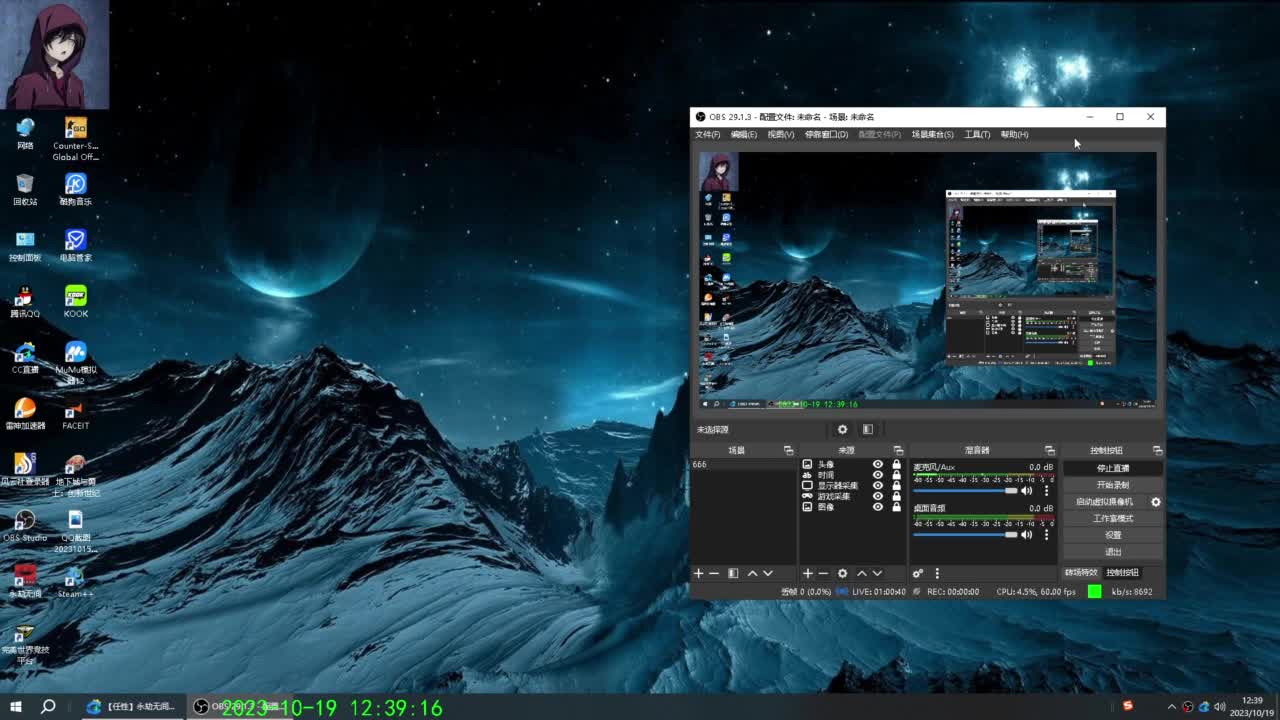The width and height of the screenshot is (1280, 720).
Task: Undock the 控制按钮 panel via float icon
Action: coord(1158,451)
